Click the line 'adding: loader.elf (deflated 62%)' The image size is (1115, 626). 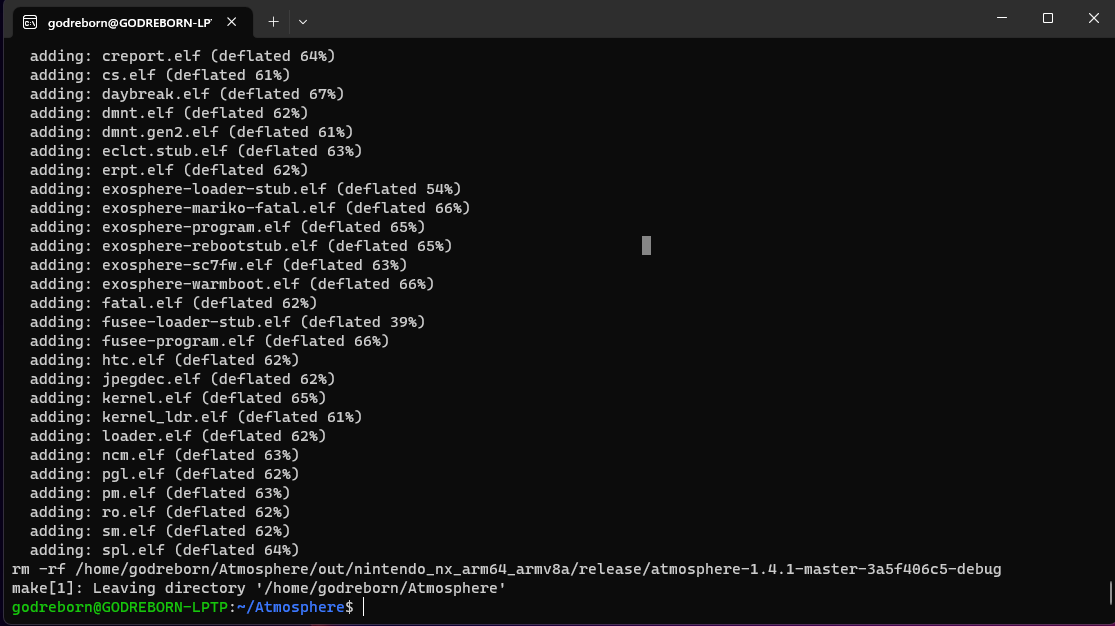coord(178,436)
